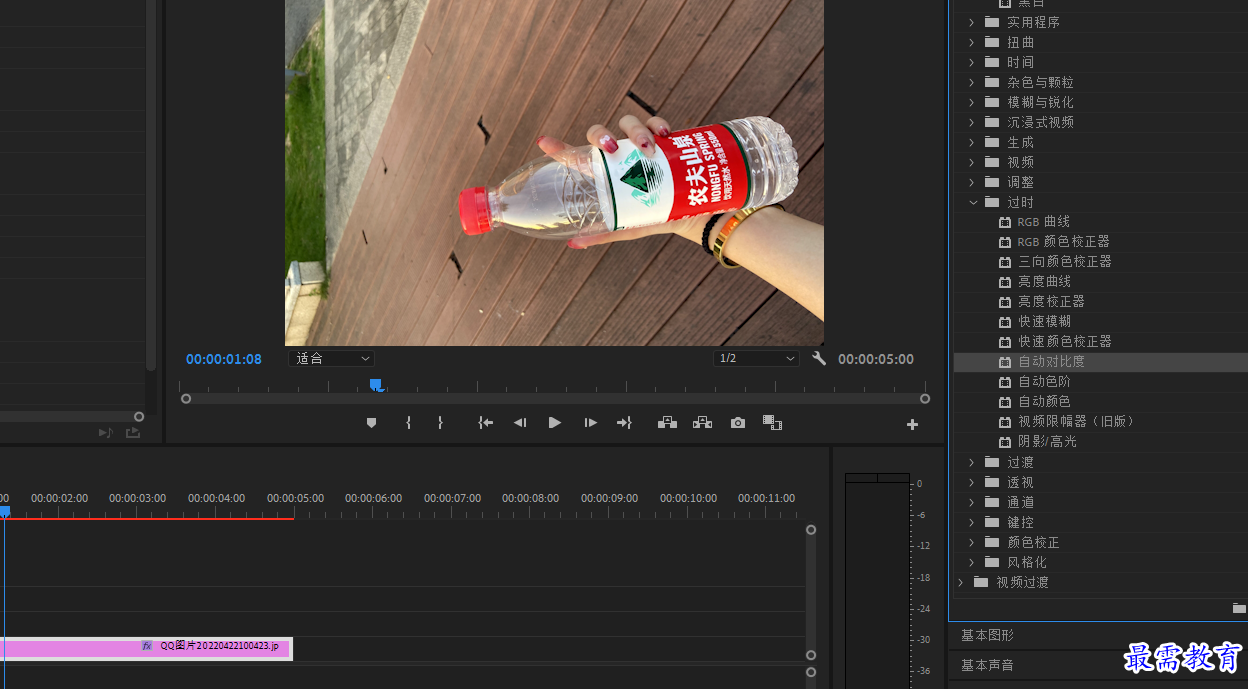Mark Out point with the right brace
Screen dimensions: 1248x689
440,423
